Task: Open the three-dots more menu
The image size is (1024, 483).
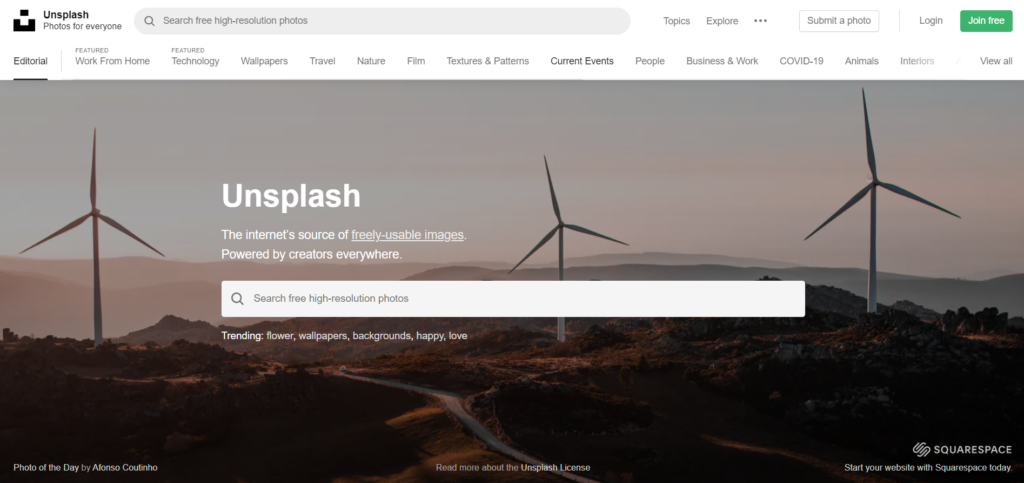Action: 760,21
